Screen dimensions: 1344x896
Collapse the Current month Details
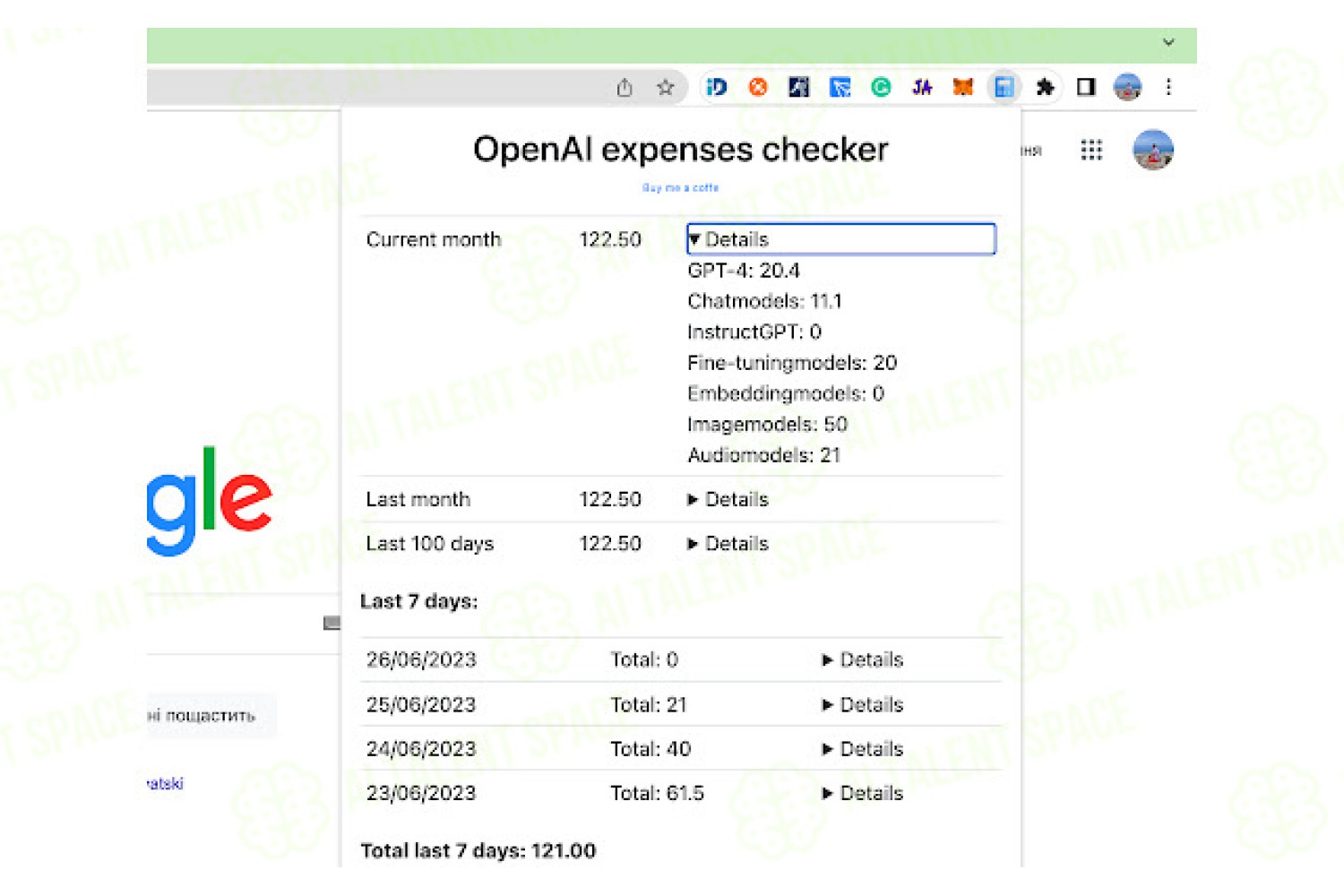point(840,239)
